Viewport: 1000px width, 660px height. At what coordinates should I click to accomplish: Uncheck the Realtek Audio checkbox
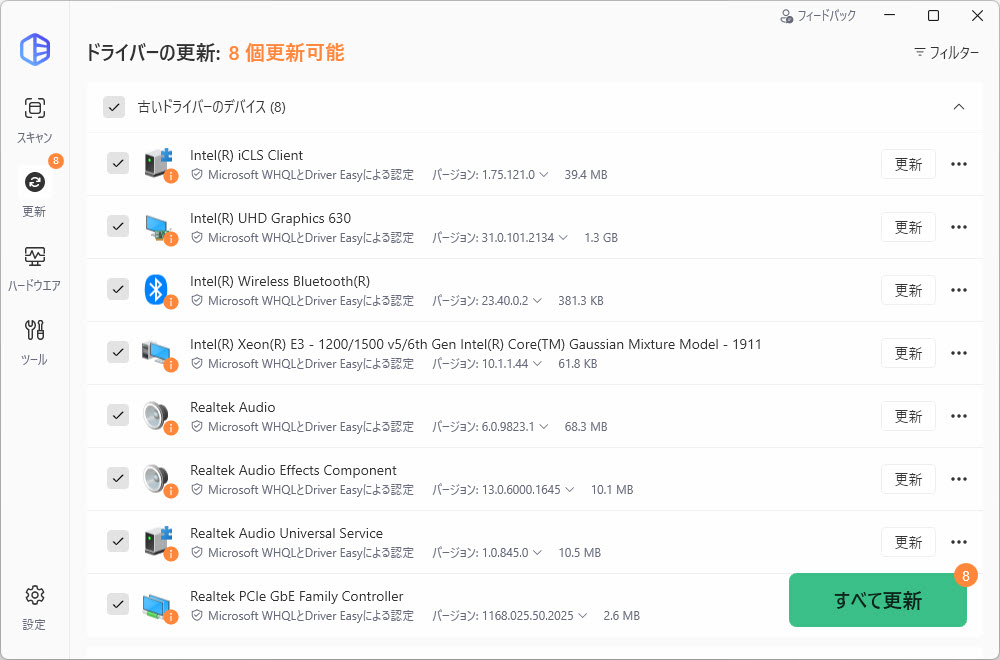click(118, 415)
